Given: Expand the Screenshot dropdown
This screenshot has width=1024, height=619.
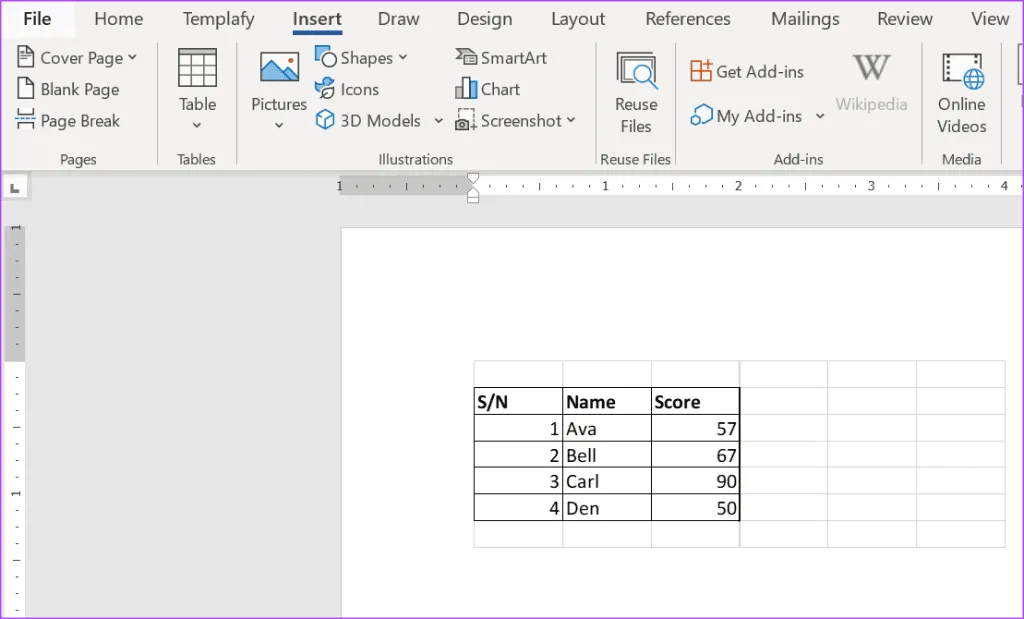Looking at the screenshot, I should click(x=571, y=121).
